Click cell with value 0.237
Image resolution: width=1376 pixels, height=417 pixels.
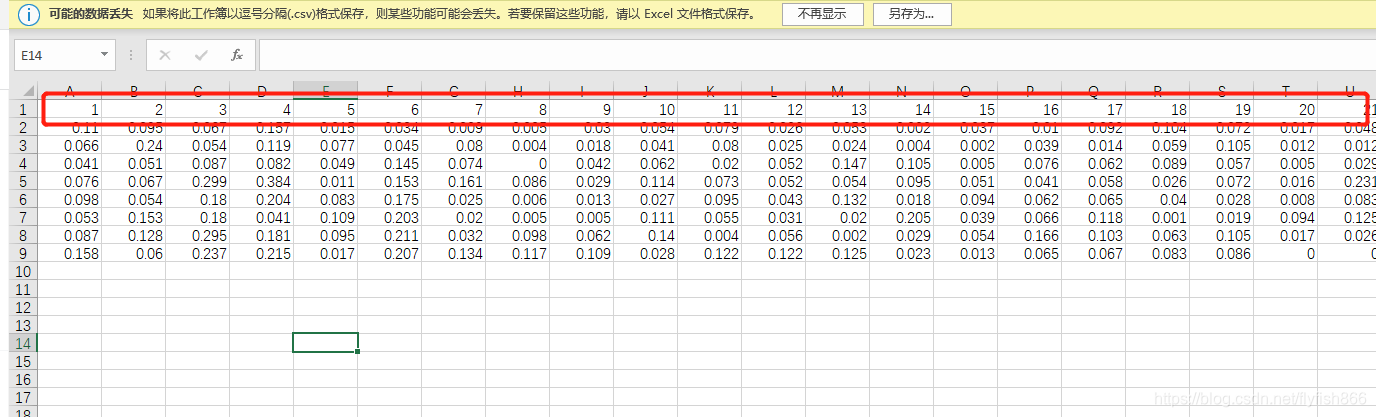click(197, 253)
